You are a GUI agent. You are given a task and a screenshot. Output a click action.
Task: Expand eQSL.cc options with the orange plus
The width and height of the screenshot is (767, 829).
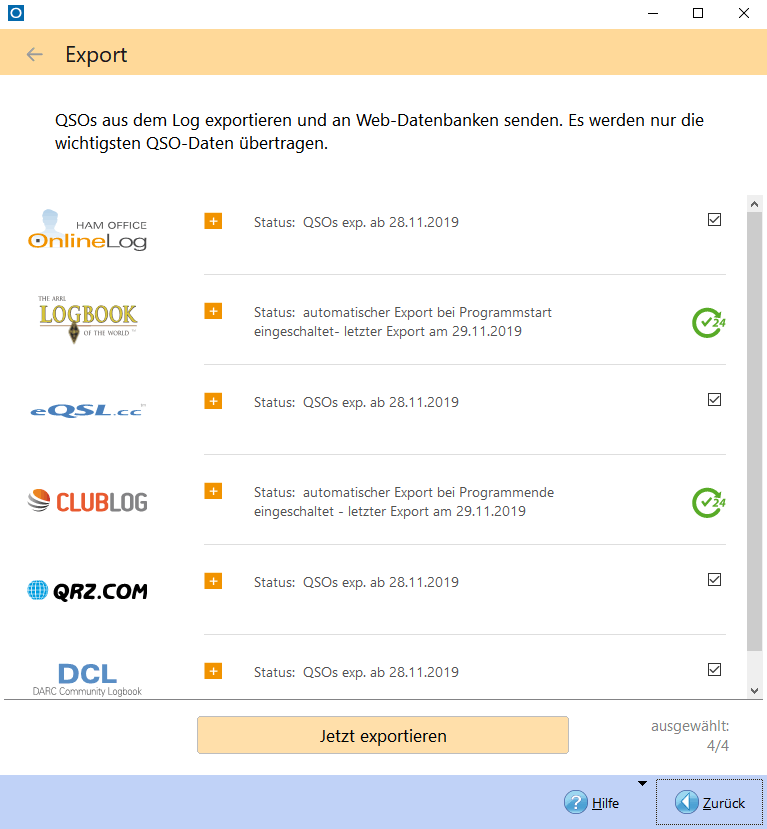(213, 401)
